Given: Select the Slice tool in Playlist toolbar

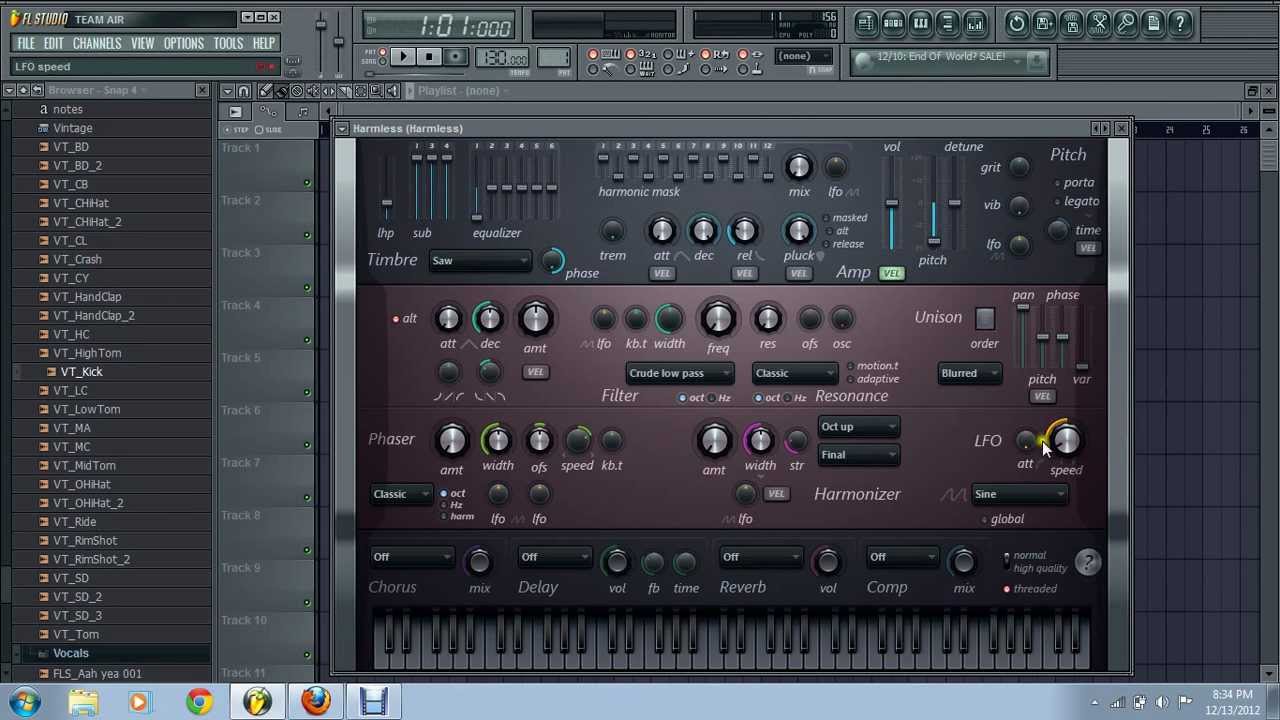Looking at the screenshot, I should pyautogui.click(x=344, y=91).
